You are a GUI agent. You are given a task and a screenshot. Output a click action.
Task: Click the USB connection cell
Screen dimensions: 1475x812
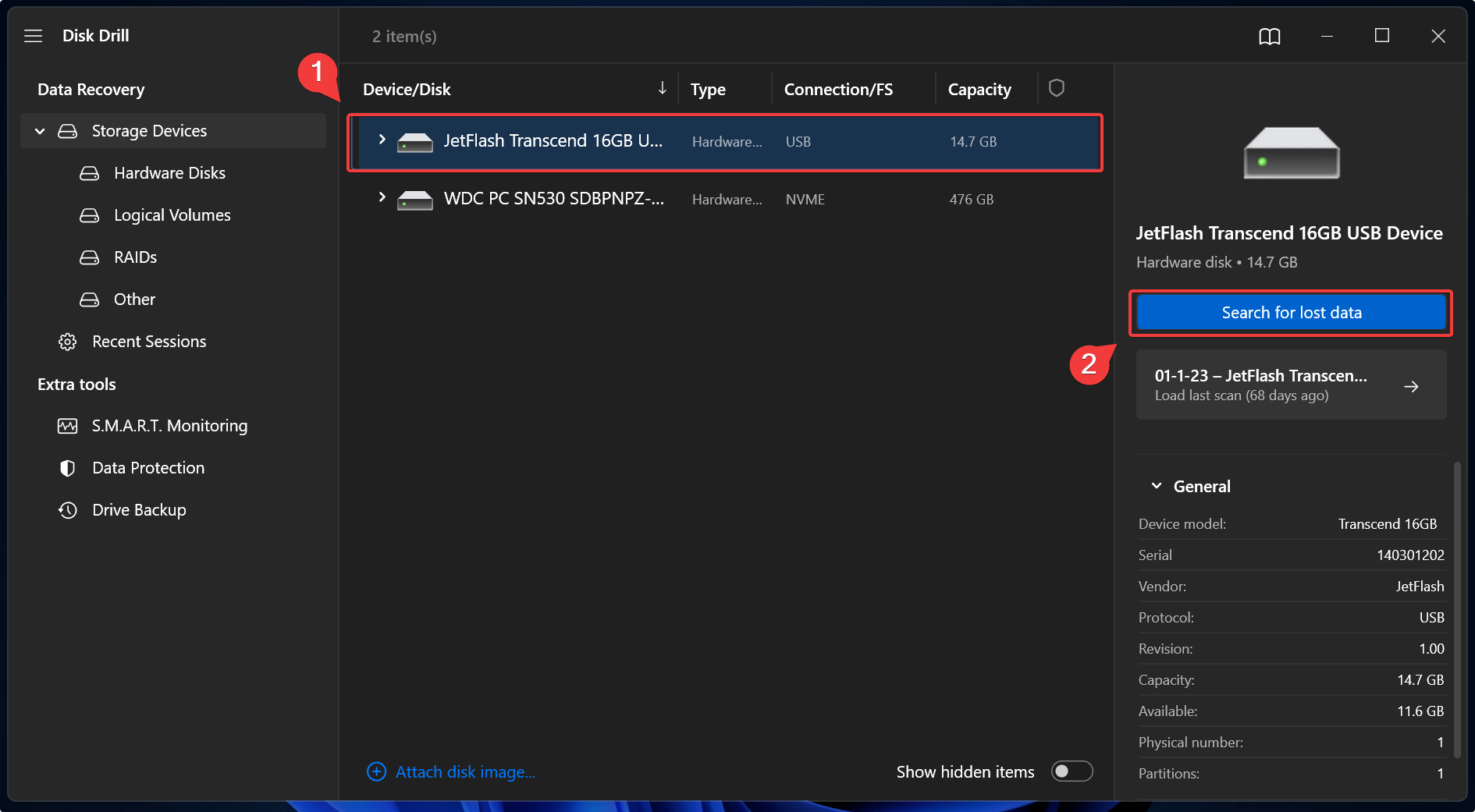tap(798, 142)
